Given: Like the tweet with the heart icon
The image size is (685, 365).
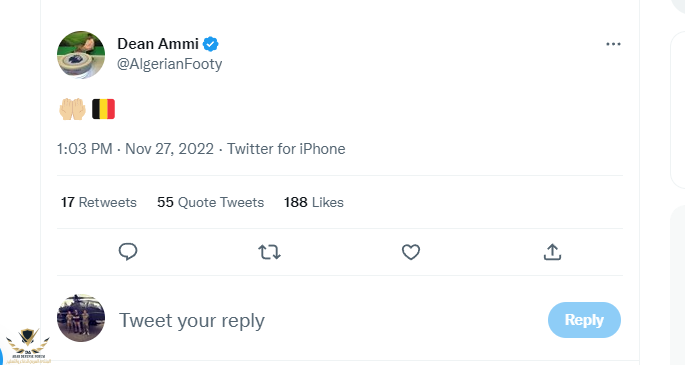Looking at the screenshot, I should pyautogui.click(x=411, y=252).
